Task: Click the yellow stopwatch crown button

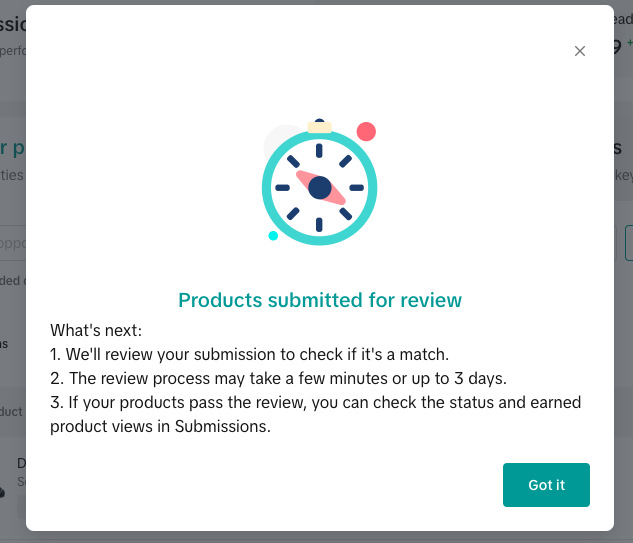Action: 319,127
